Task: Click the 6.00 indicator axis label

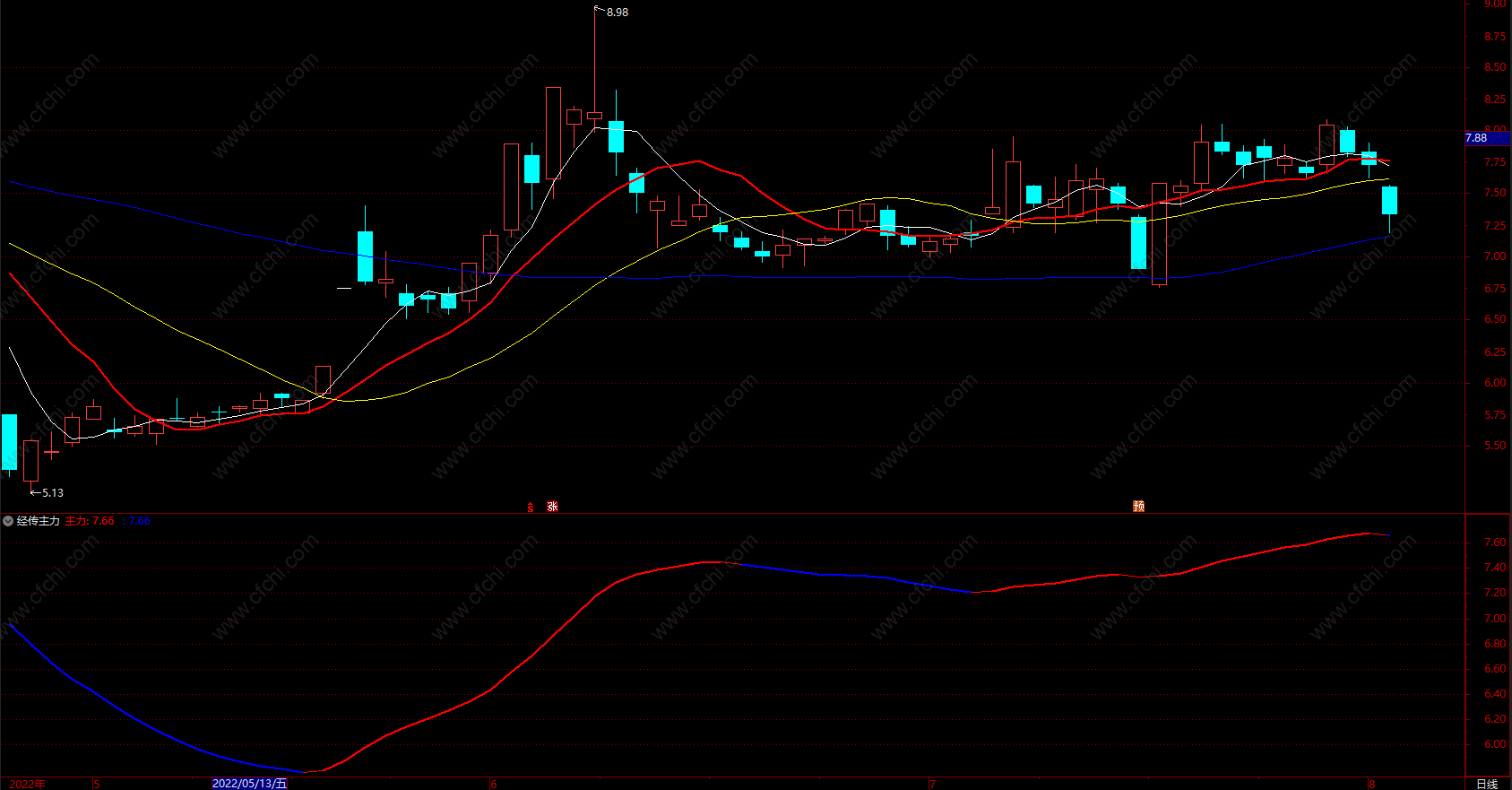Action: (x=1495, y=744)
